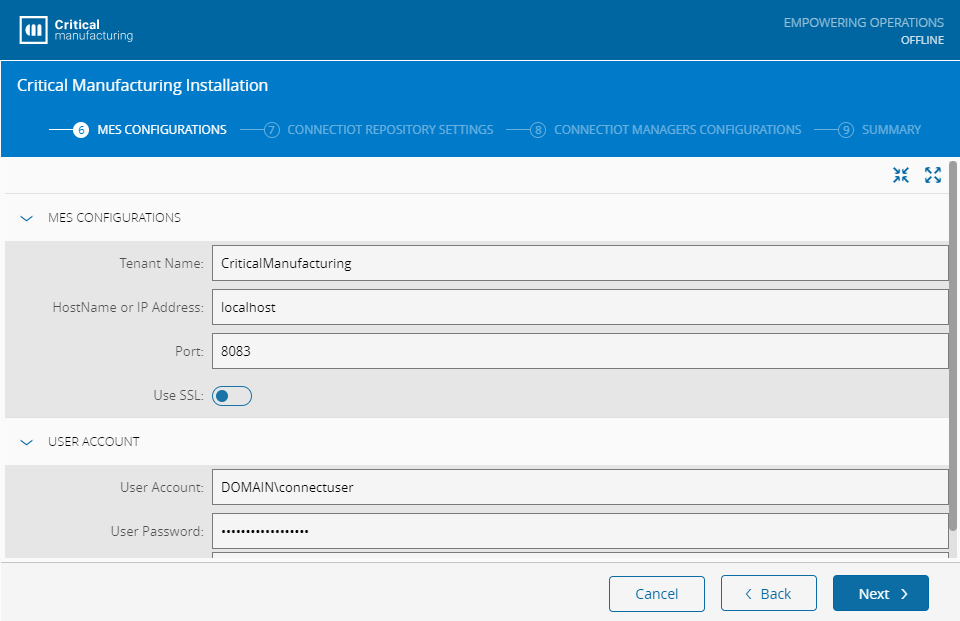Go Back to the previous step
Image resolution: width=960 pixels, height=621 pixels.
point(768,593)
